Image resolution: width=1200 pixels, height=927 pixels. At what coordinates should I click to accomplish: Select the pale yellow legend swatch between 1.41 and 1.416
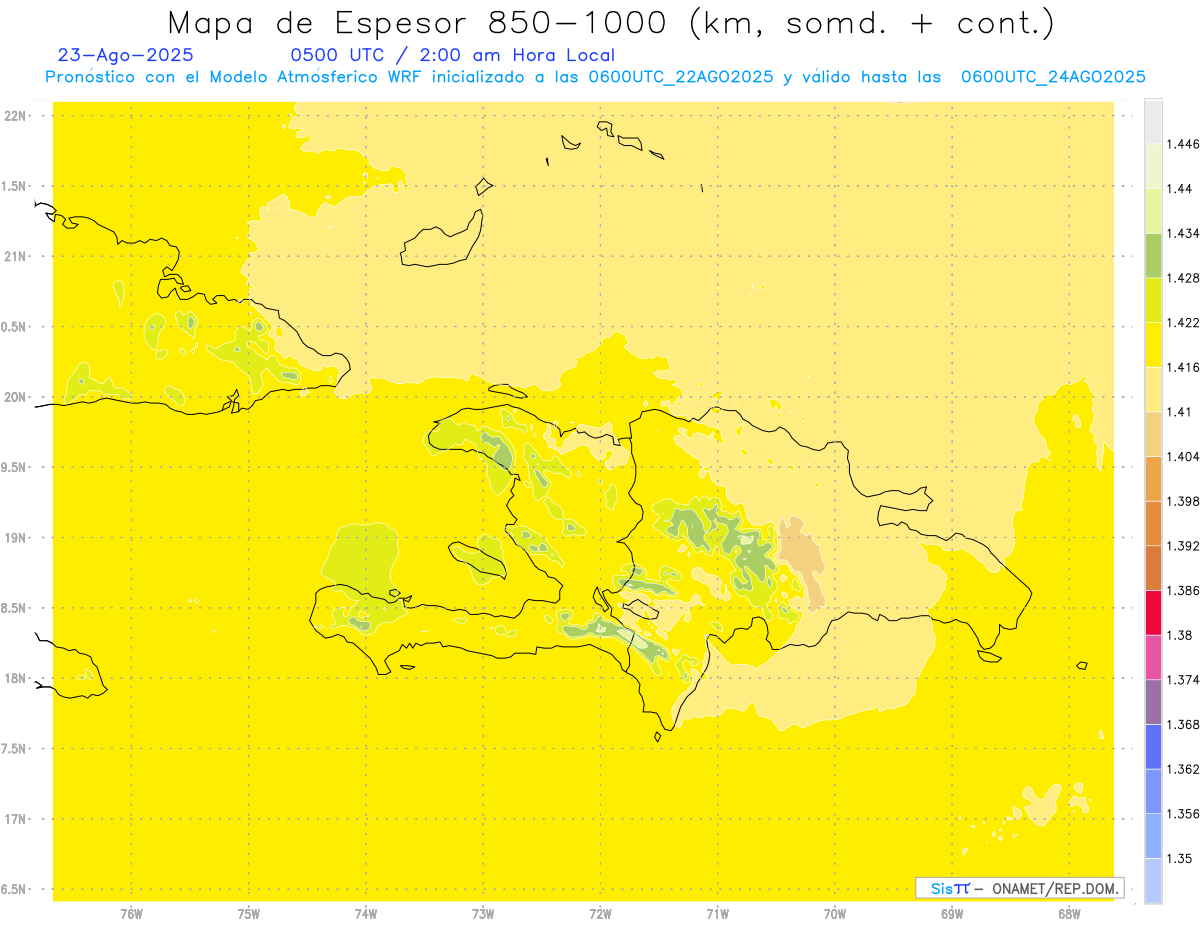(1153, 389)
